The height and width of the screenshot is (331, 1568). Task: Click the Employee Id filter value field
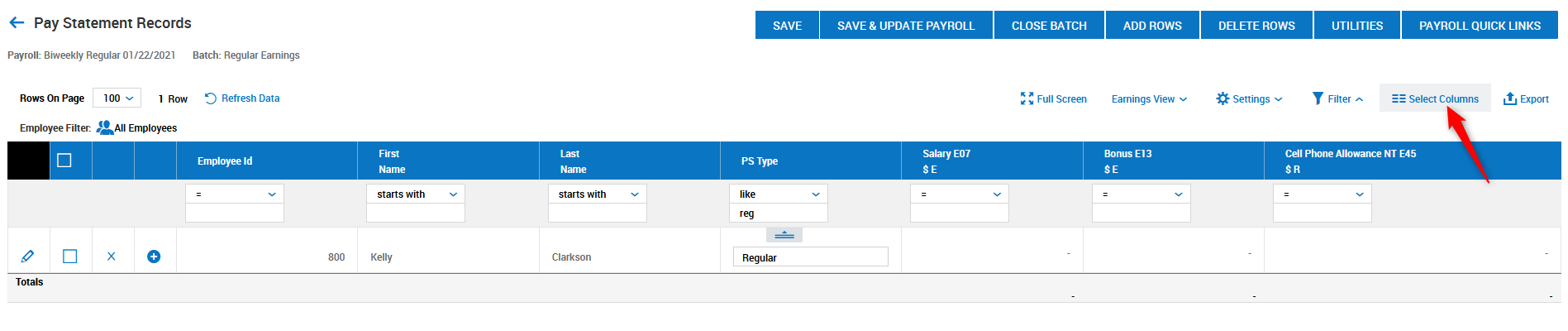click(x=235, y=213)
